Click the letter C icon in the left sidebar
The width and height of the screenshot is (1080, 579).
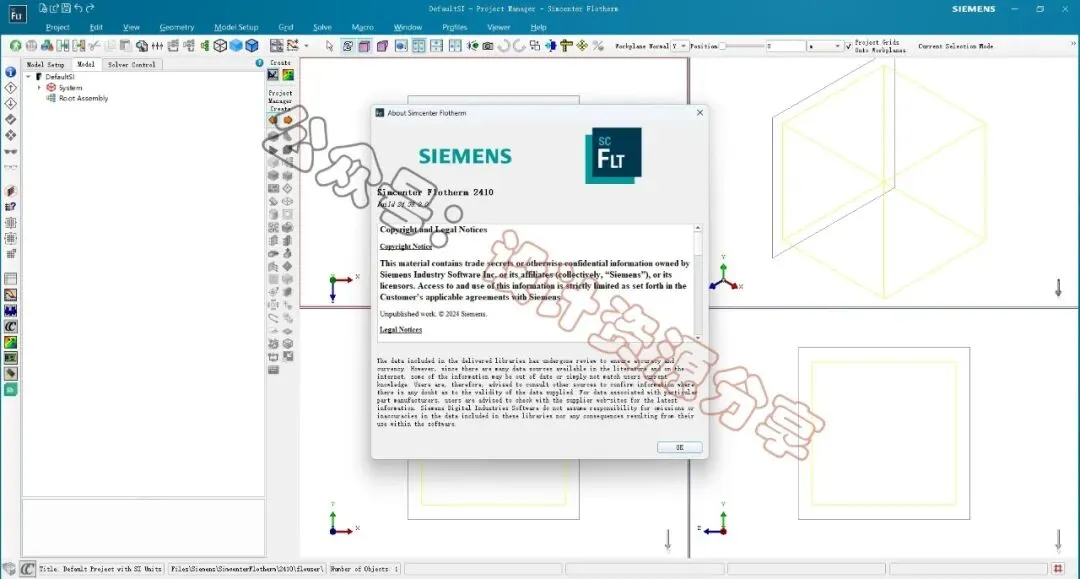pos(10,326)
